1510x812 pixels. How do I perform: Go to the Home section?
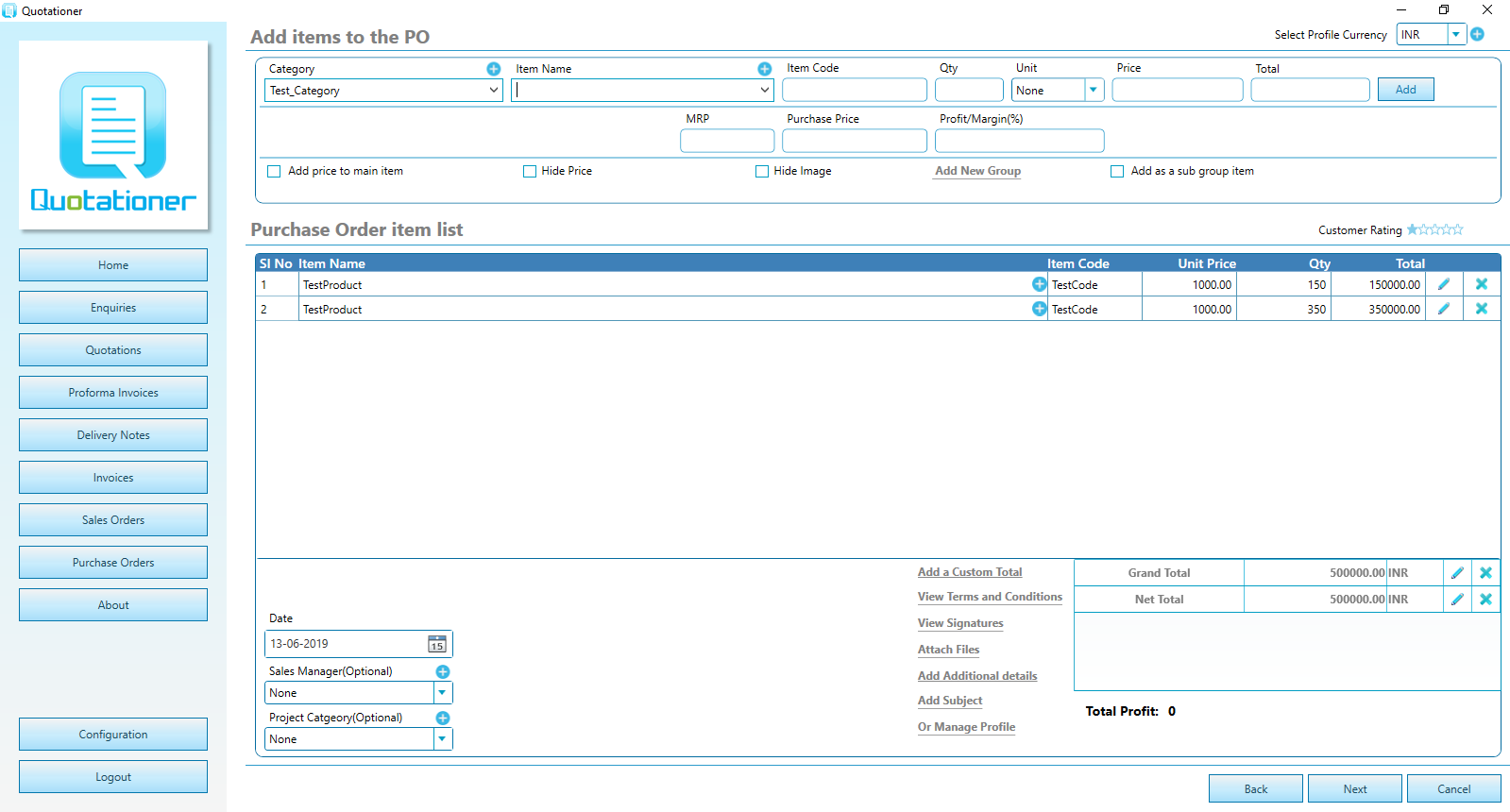tap(113, 265)
